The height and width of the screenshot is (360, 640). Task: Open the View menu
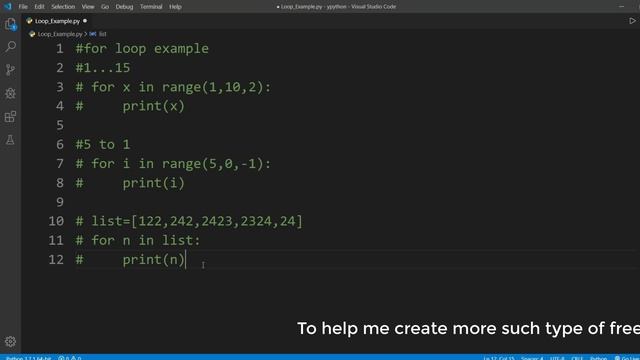pos(88,7)
